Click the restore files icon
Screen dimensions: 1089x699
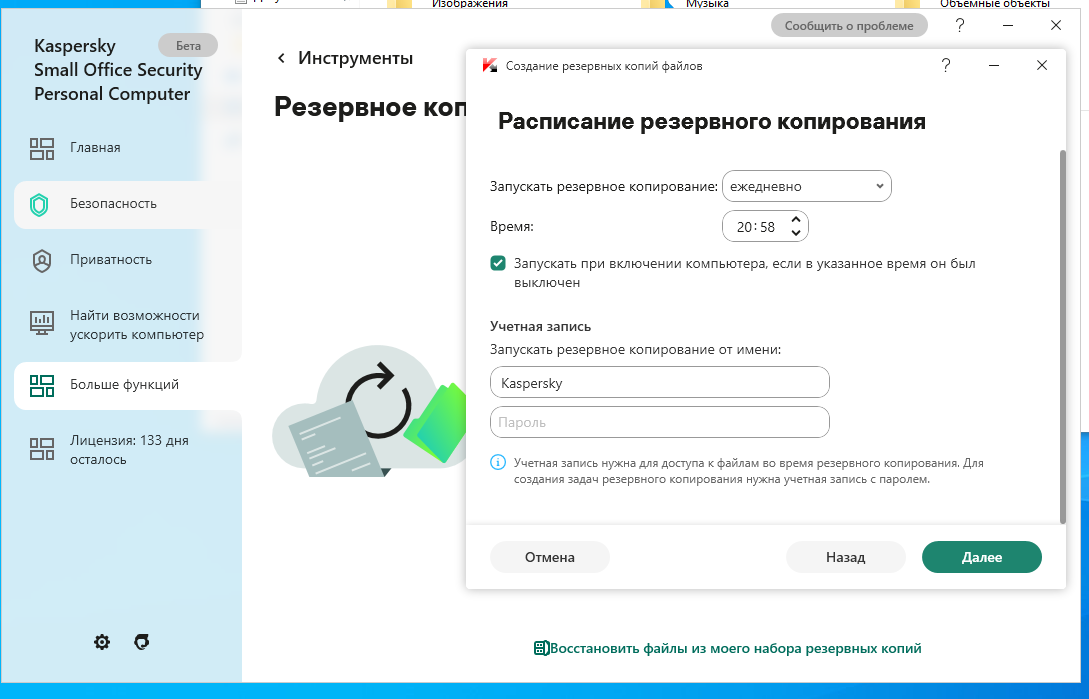coord(541,648)
